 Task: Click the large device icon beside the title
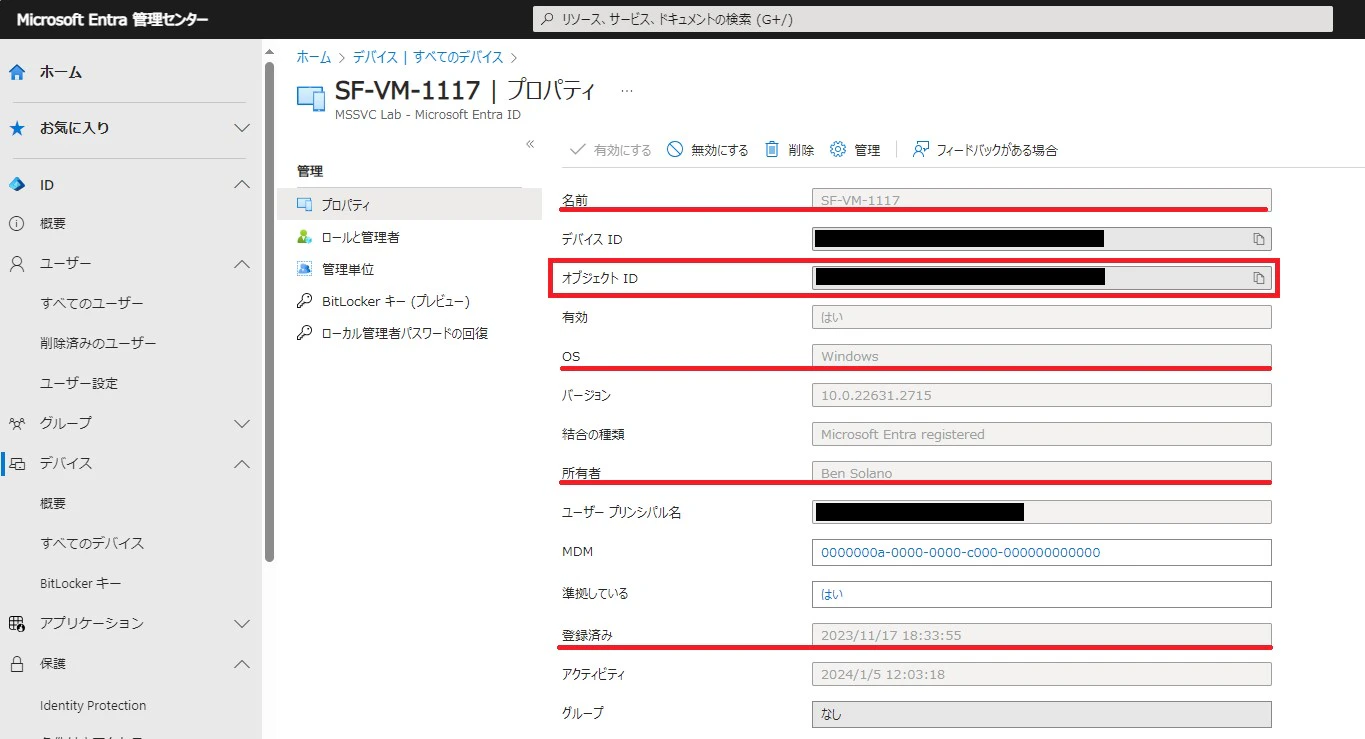click(x=312, y=97)
